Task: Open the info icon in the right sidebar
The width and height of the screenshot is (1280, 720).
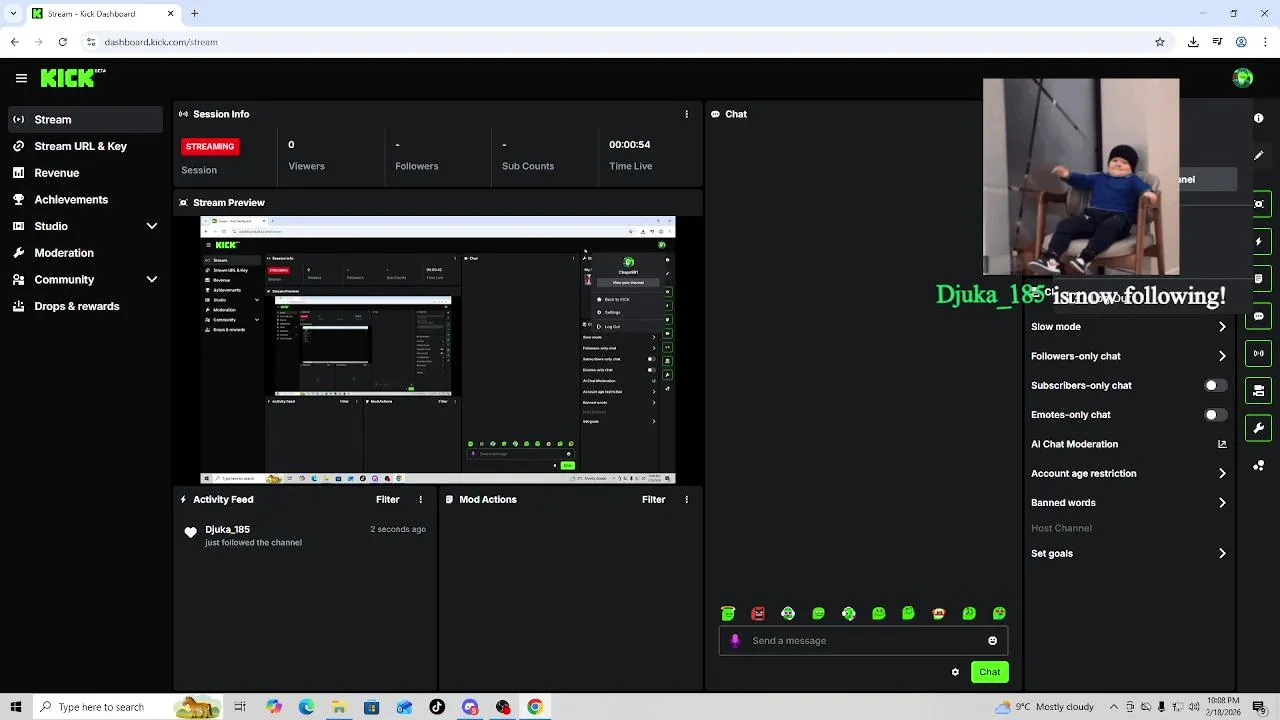Action: [1259, 118]
